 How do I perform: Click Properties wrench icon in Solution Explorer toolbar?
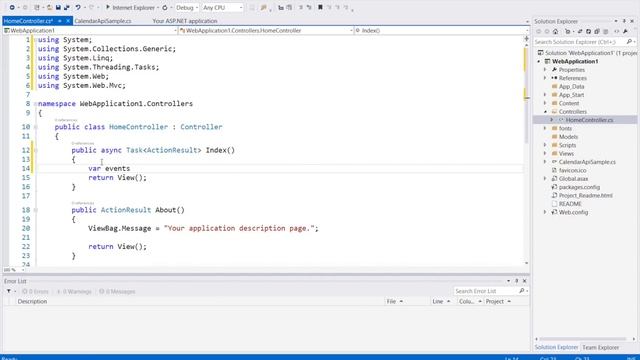[x=625, y=31]
